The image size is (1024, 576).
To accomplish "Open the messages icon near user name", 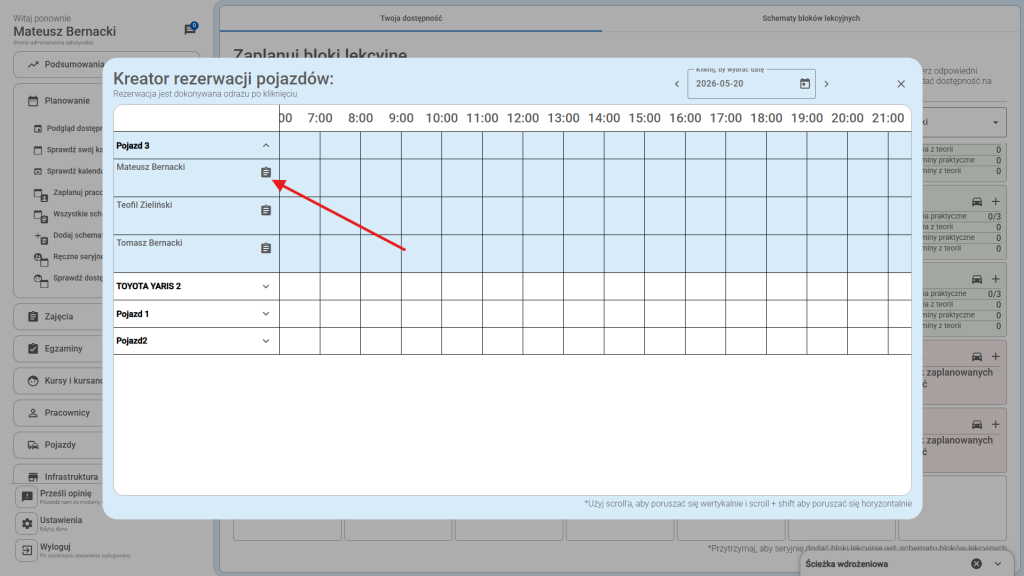I will click(x=190, y=30).
